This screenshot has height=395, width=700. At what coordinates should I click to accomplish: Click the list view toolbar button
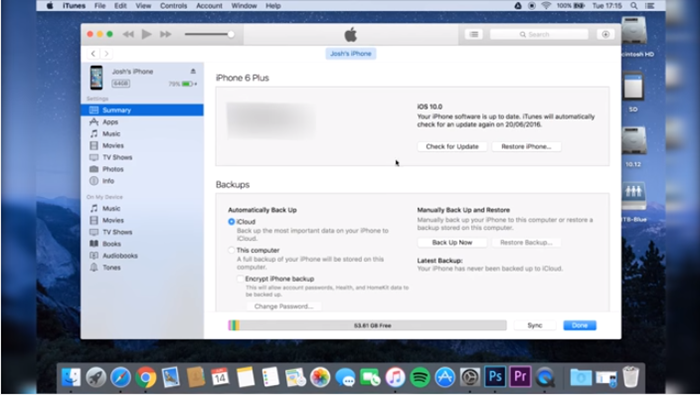click(x=474, y=34)
